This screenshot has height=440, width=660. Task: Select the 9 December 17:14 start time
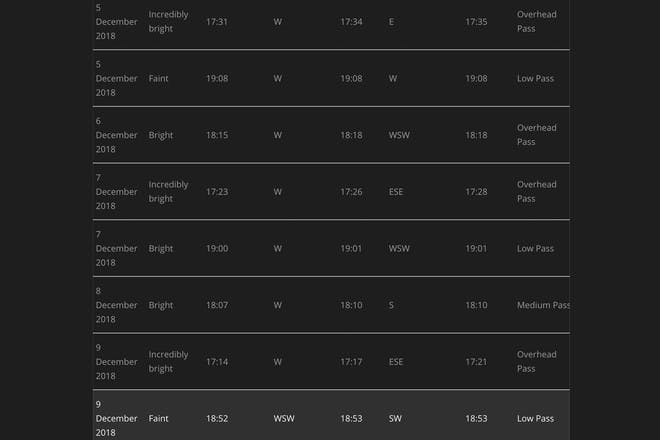[217, 362]
